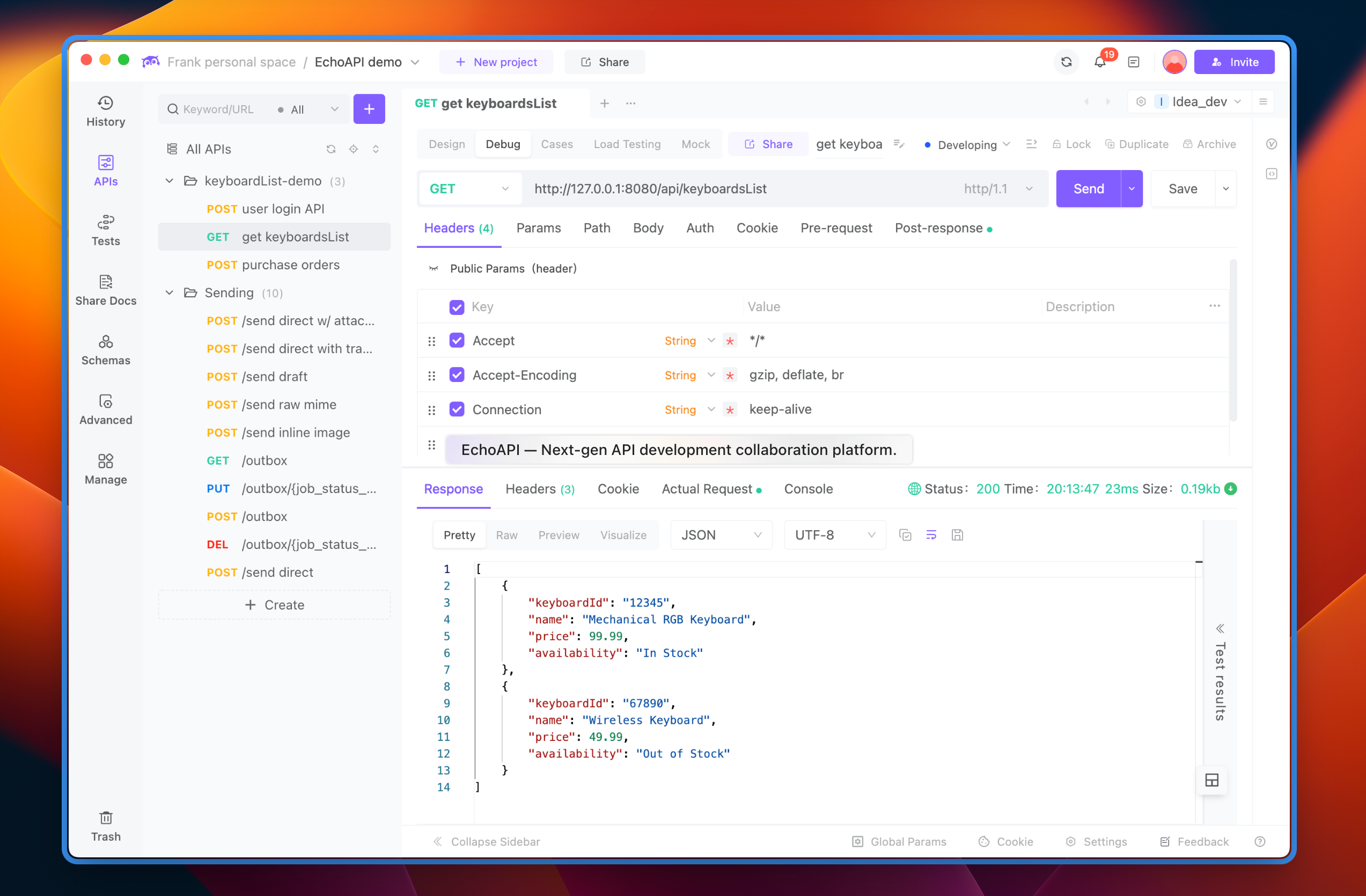Toggle the Accept-Encoding header checkbox
The height and width of the screenshot is (896, 1366).
(456, 374)
